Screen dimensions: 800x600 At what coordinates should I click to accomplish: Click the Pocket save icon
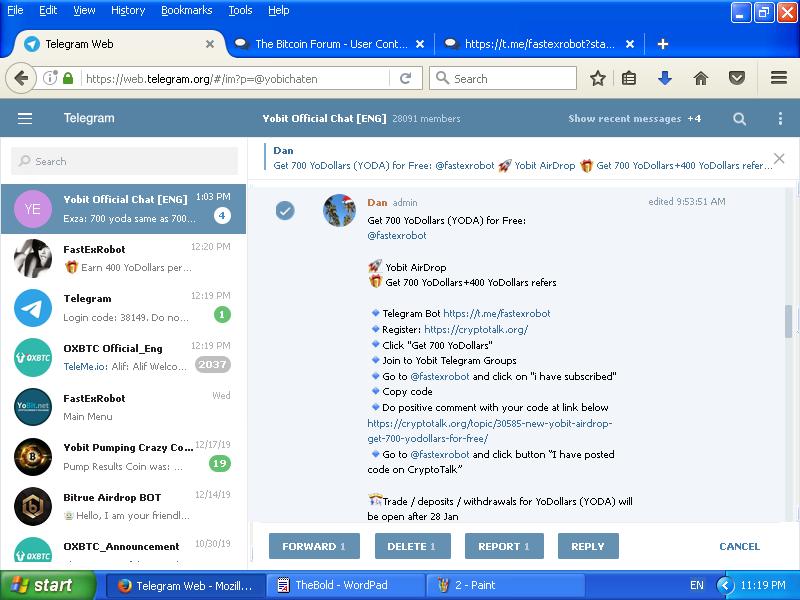pos(736,79)
